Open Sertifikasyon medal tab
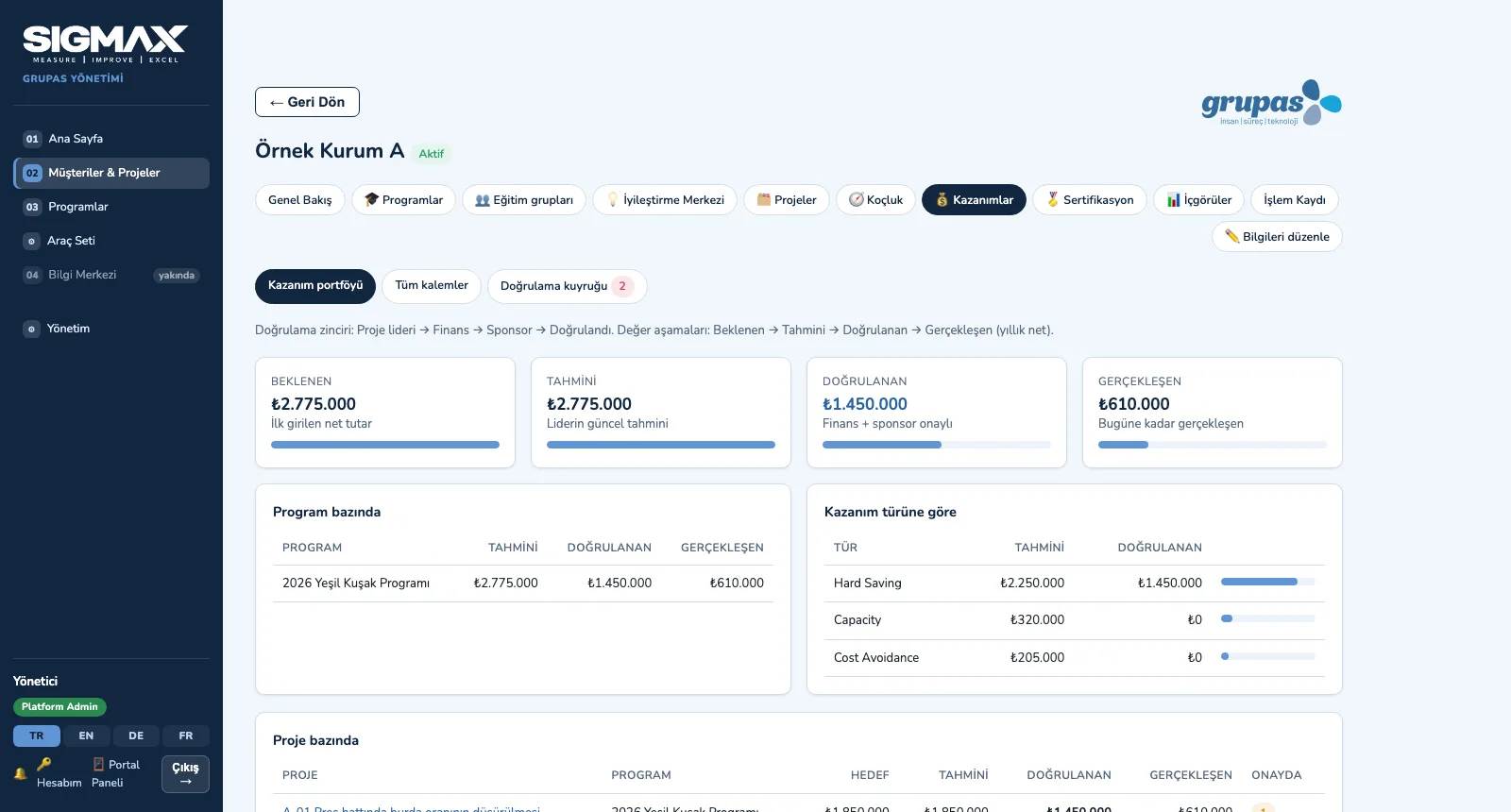 pyautogui.click(x=1090, y=200)
